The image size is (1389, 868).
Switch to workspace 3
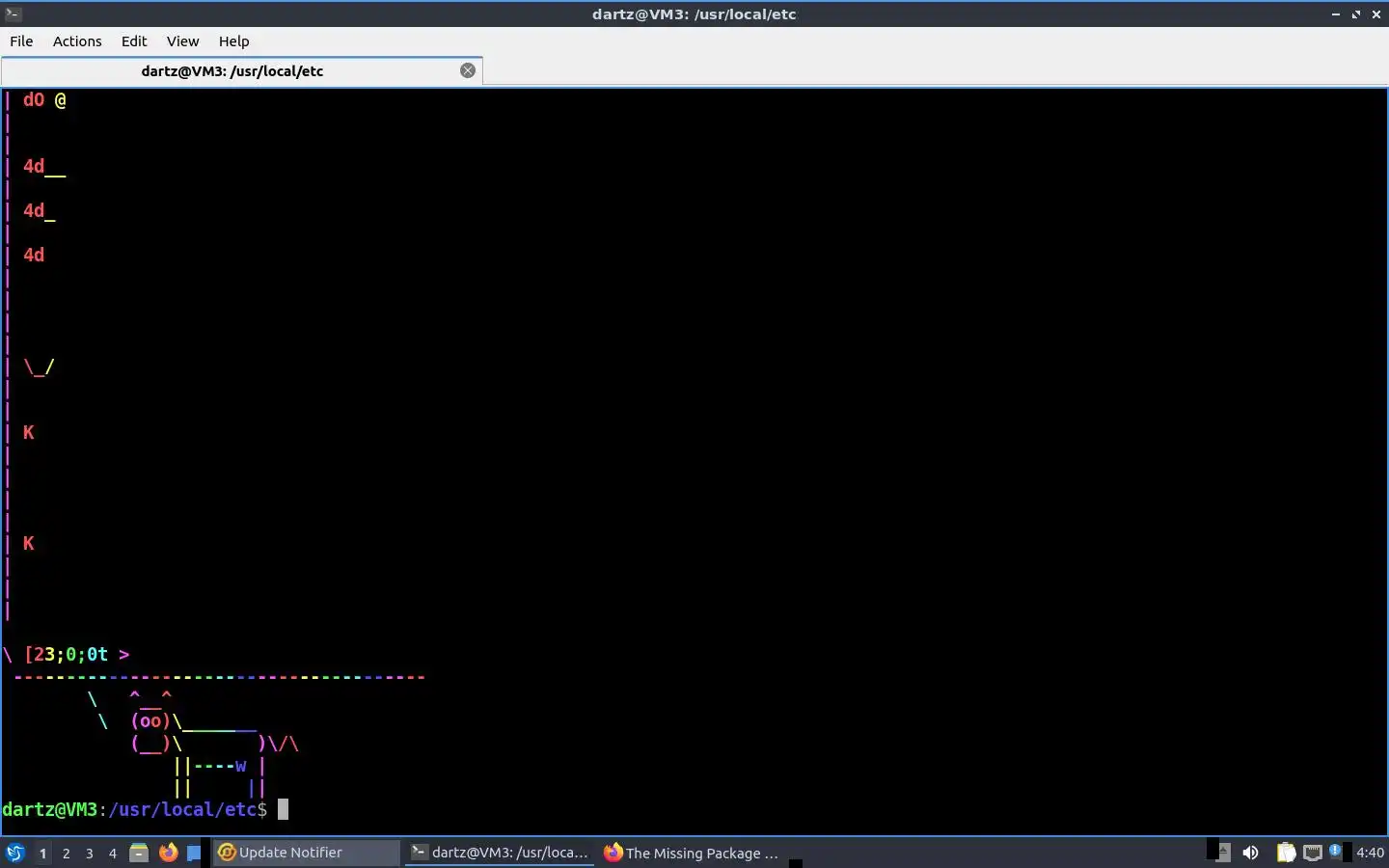pos(89,854)
